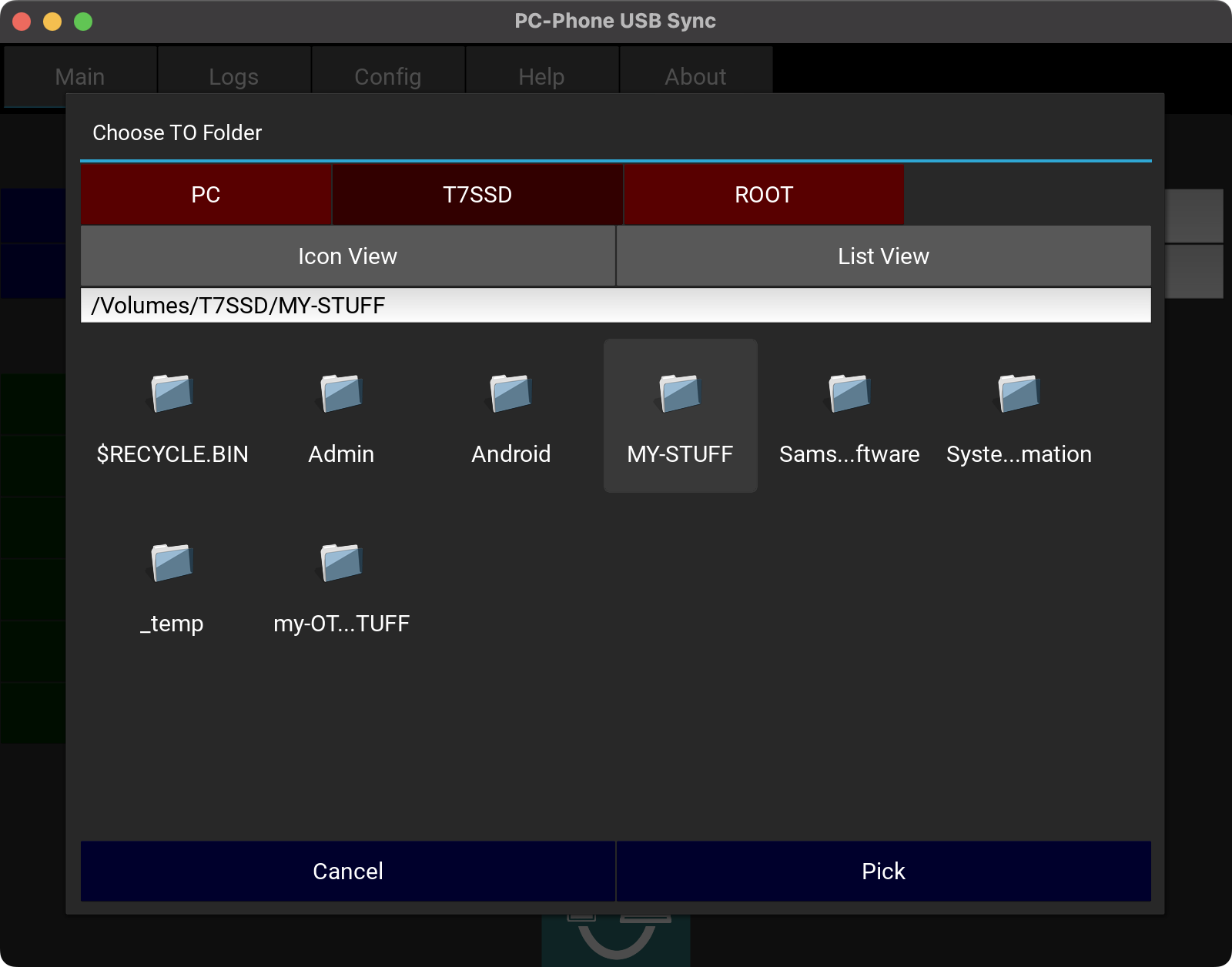Viewport: 1232px width, 967px height.
Task: Select the Syste...mation folder icon
Action: 1019,394
